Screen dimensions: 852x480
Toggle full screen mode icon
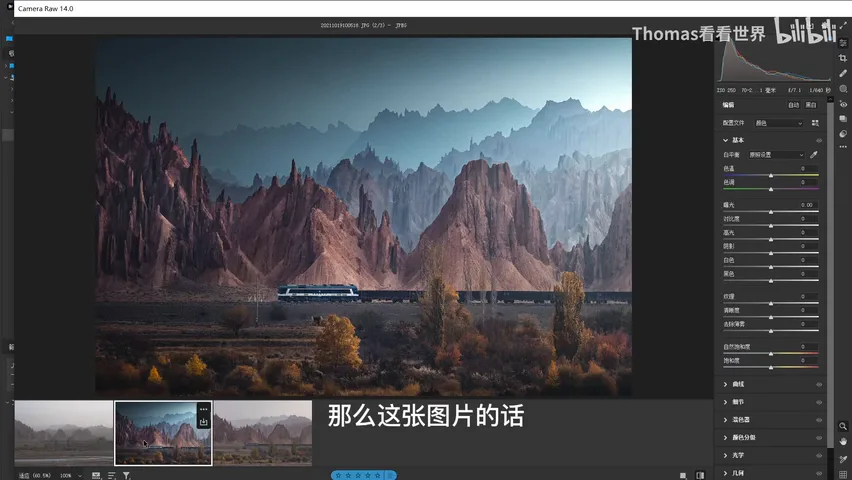click(843, 25)
